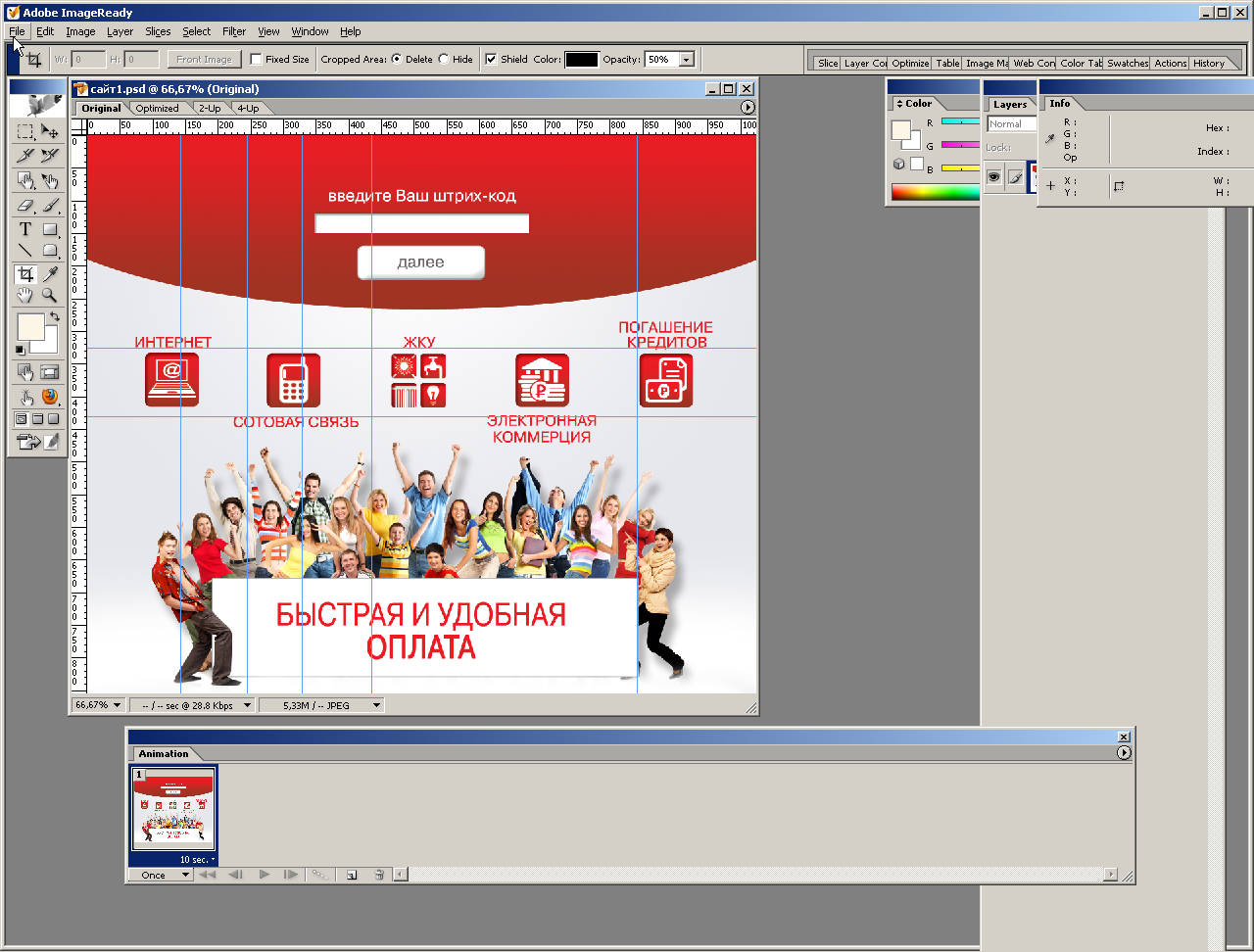Switch to the 4-Up view tab
The height and width of the screenshot is (952, 1254).
tap(248, 109)
